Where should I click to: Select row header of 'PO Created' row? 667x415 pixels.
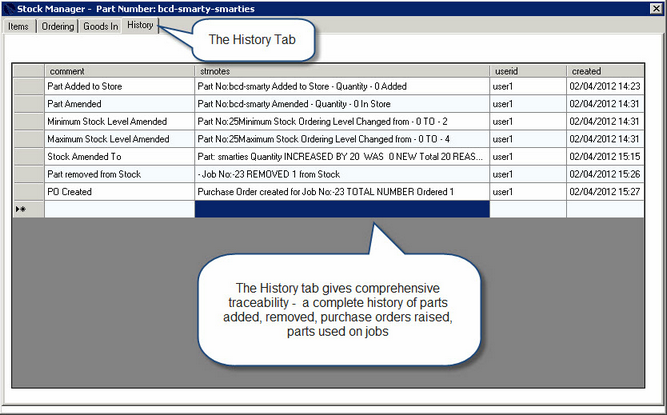[29, 192]
